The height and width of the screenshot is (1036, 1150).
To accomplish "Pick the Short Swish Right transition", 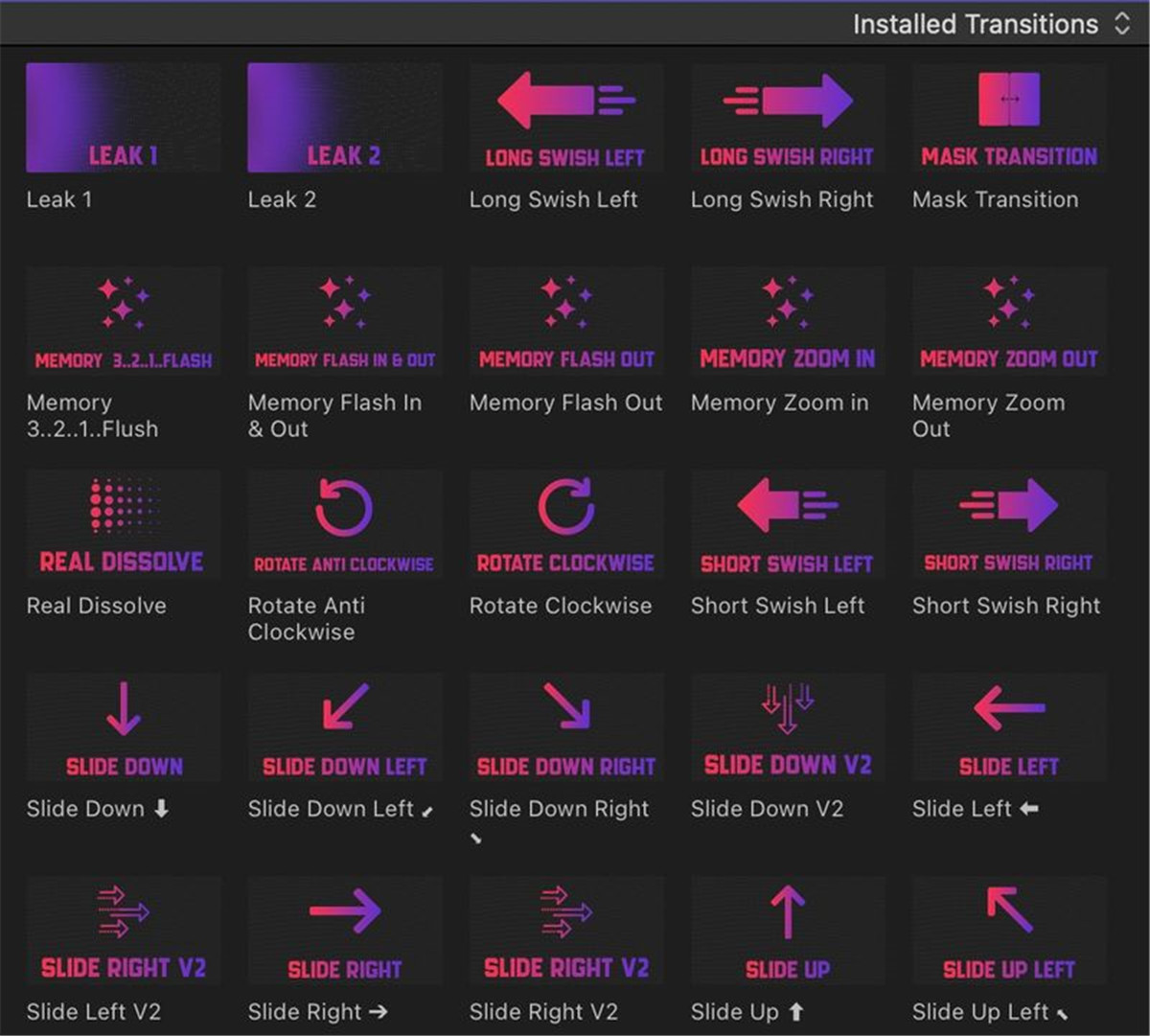I will click(x=1009, y=524).
